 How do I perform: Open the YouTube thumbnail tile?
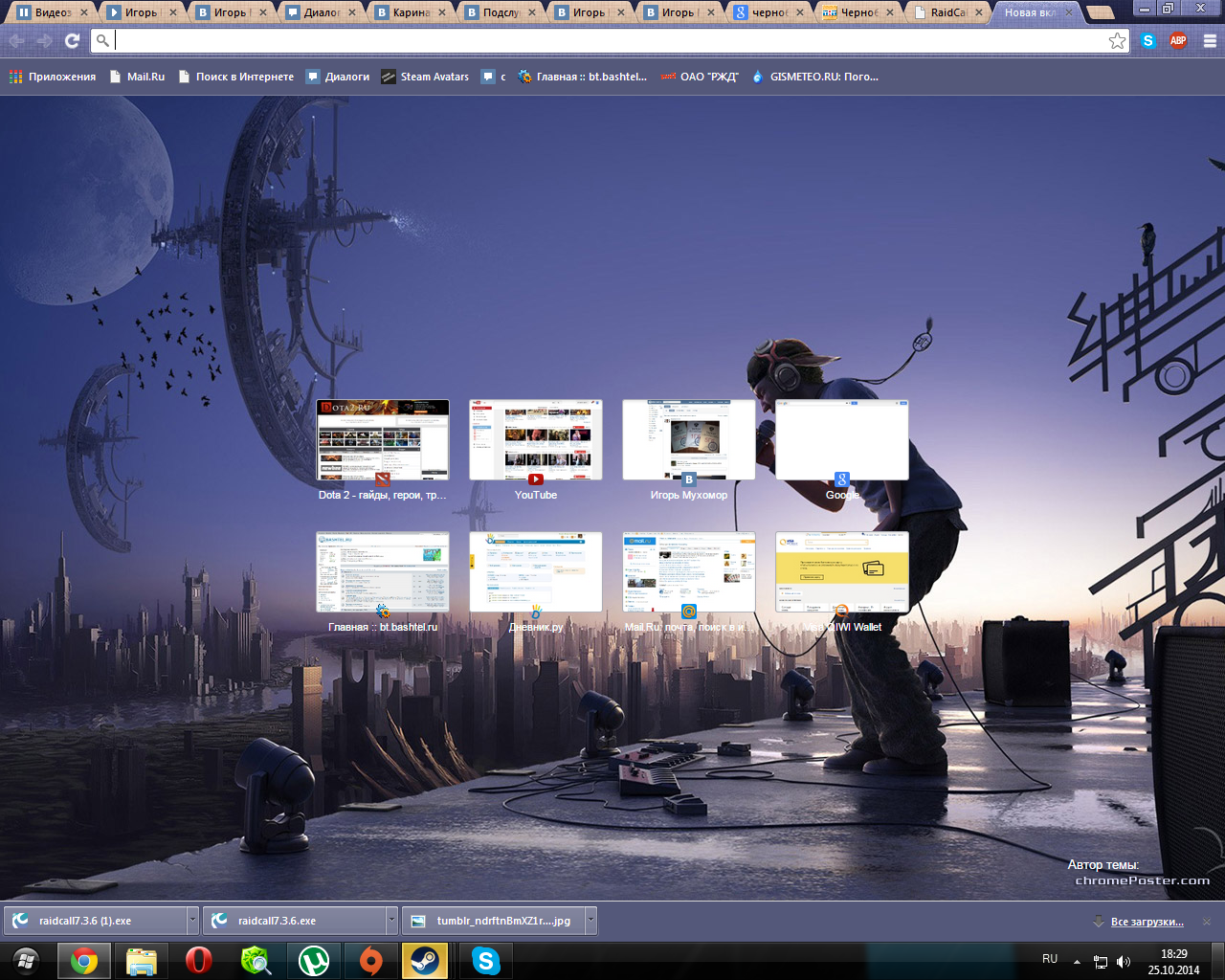536,440
